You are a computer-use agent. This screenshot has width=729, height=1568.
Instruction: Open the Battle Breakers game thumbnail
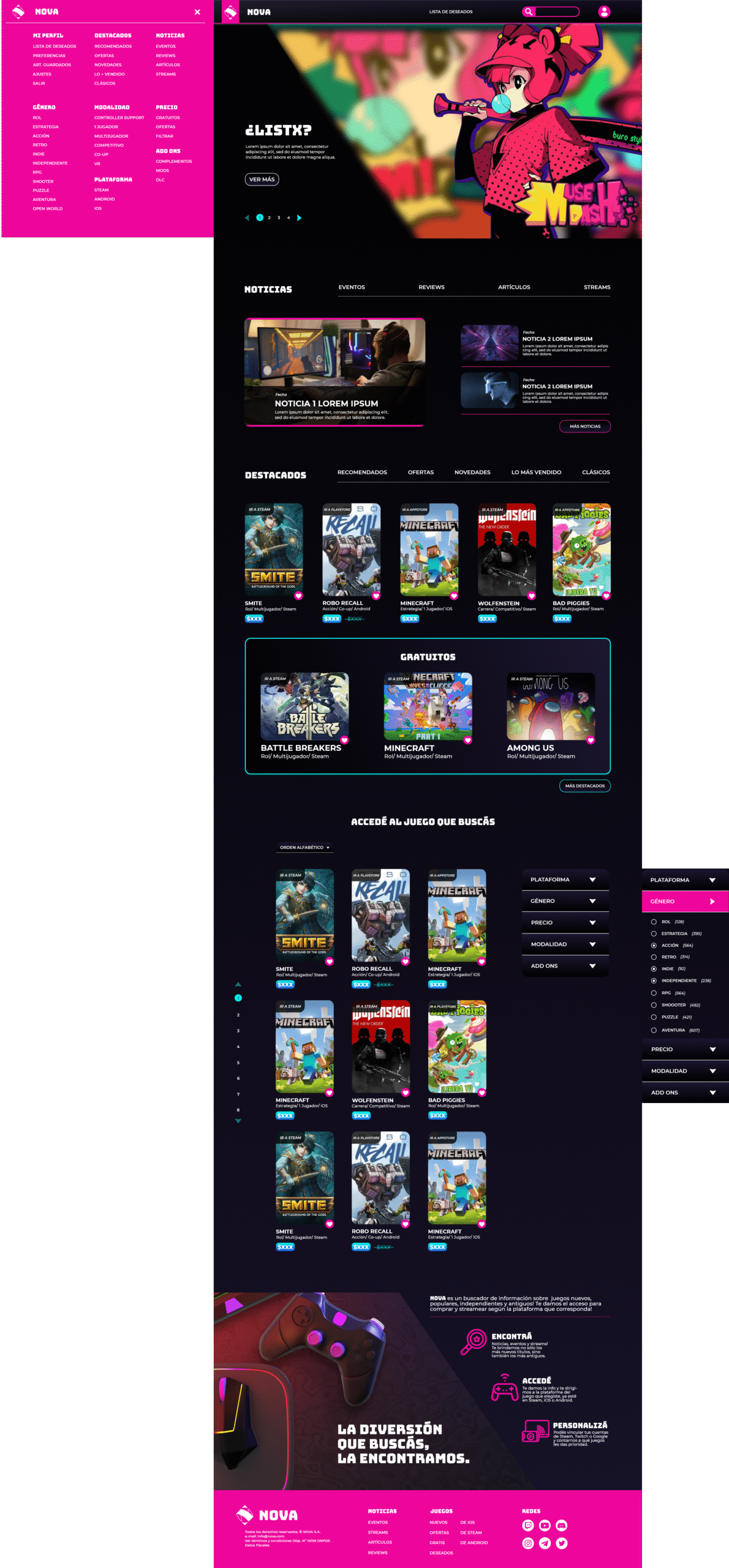304,706
